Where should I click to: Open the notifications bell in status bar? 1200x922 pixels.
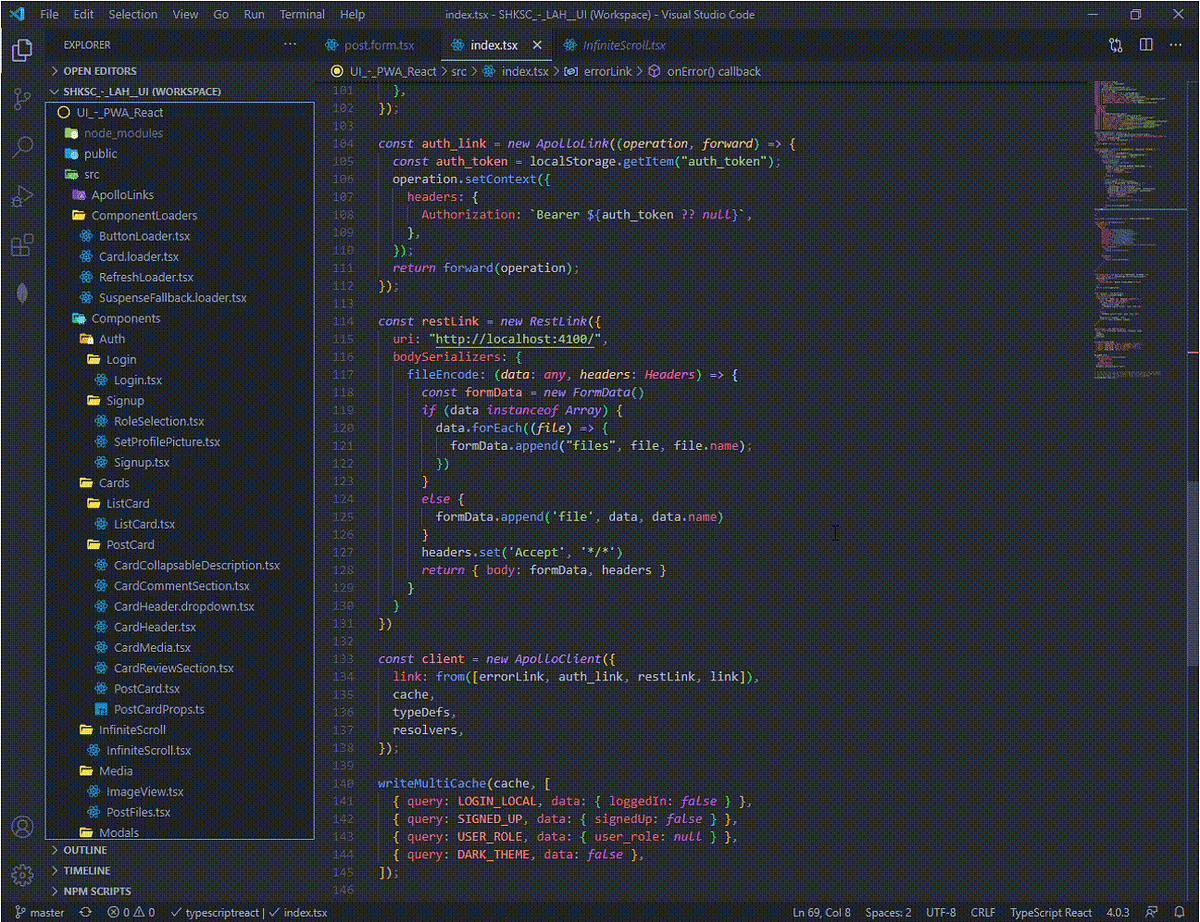(1181, 912)
